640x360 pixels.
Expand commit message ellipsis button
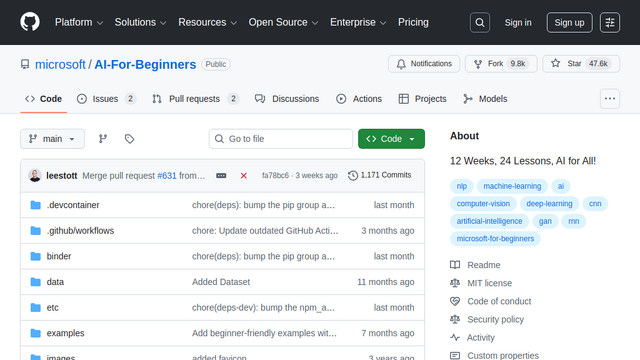221,176
